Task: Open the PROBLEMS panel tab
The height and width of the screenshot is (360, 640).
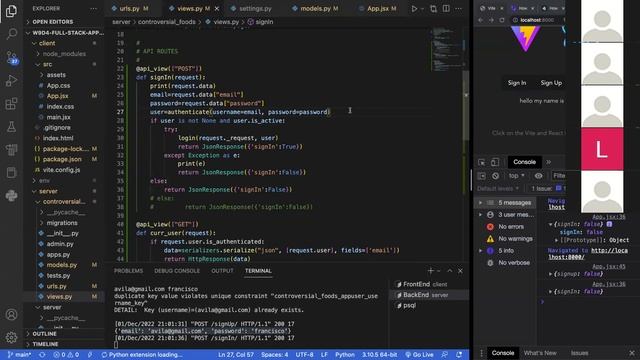Action: point(129,271)
